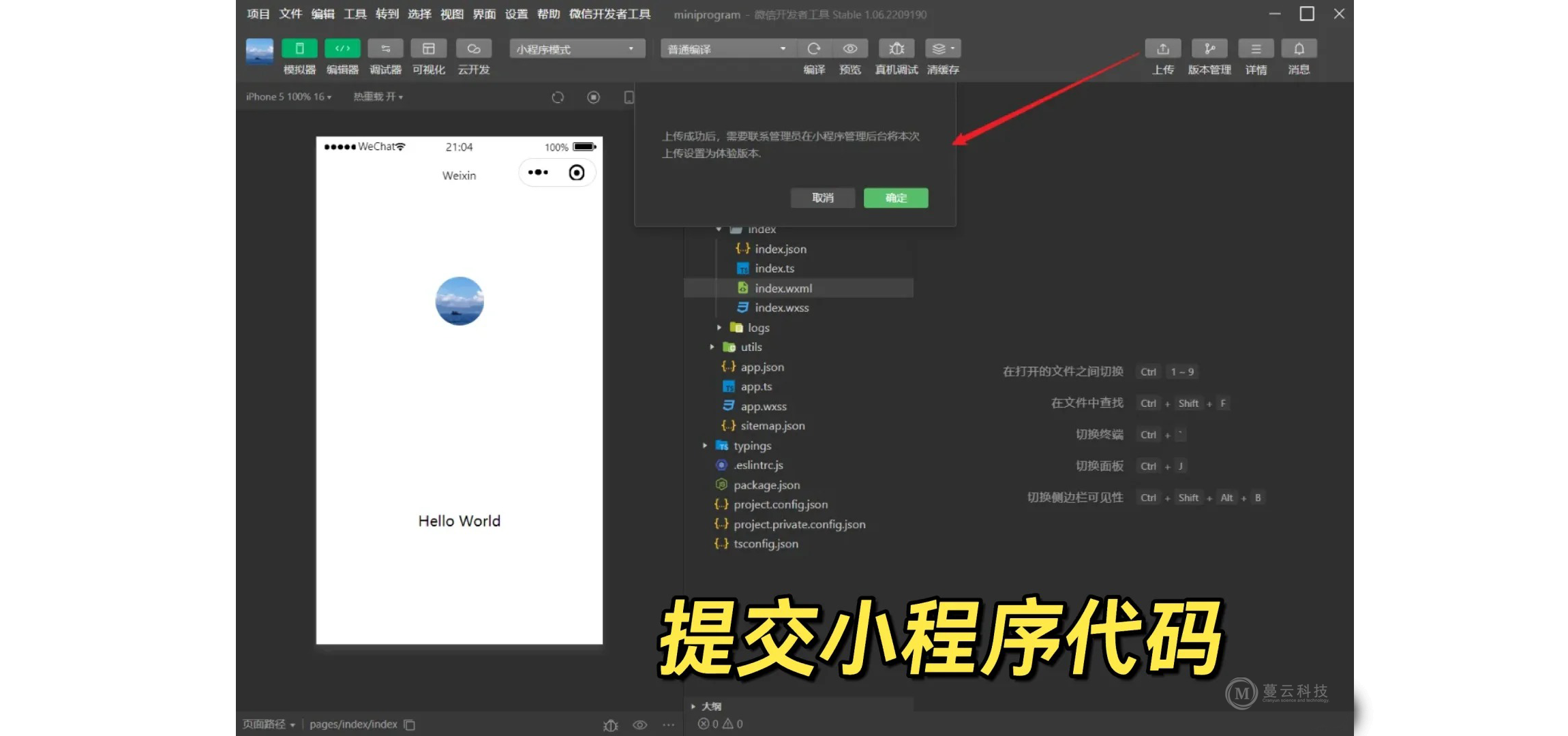The height and width of the screenshot is (736, 1568).
Task: Click the status bar debug bug icon
Action: [611, 725]
